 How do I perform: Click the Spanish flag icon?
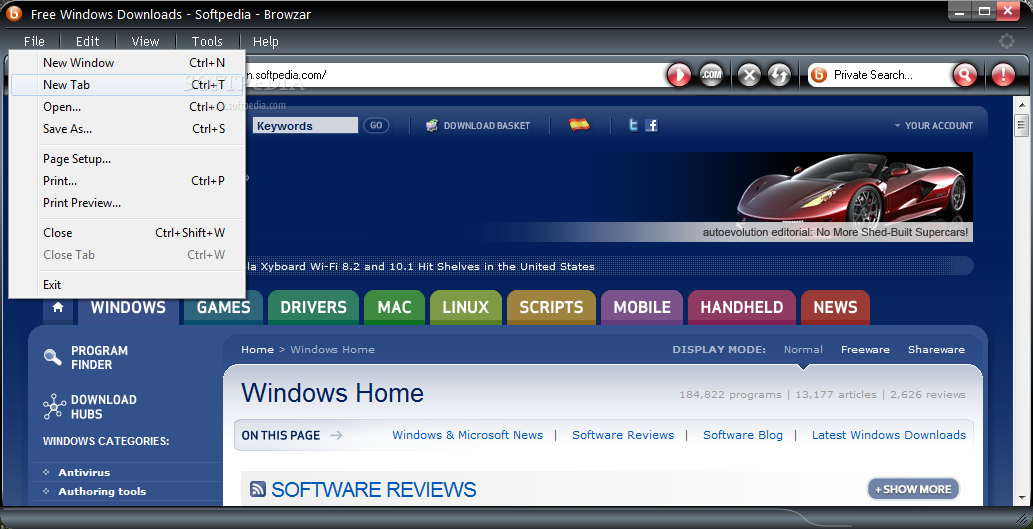(579, 125)
